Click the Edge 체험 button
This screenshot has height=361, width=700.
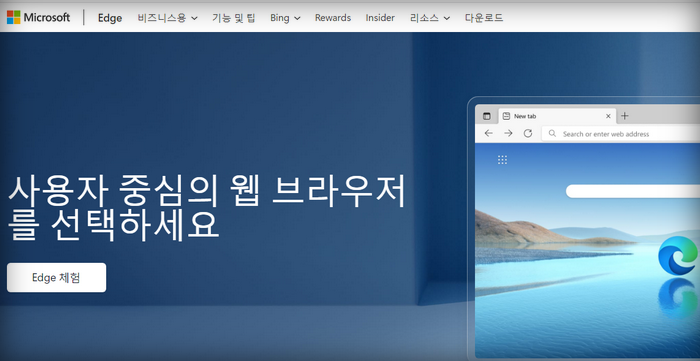click(57, 278)
